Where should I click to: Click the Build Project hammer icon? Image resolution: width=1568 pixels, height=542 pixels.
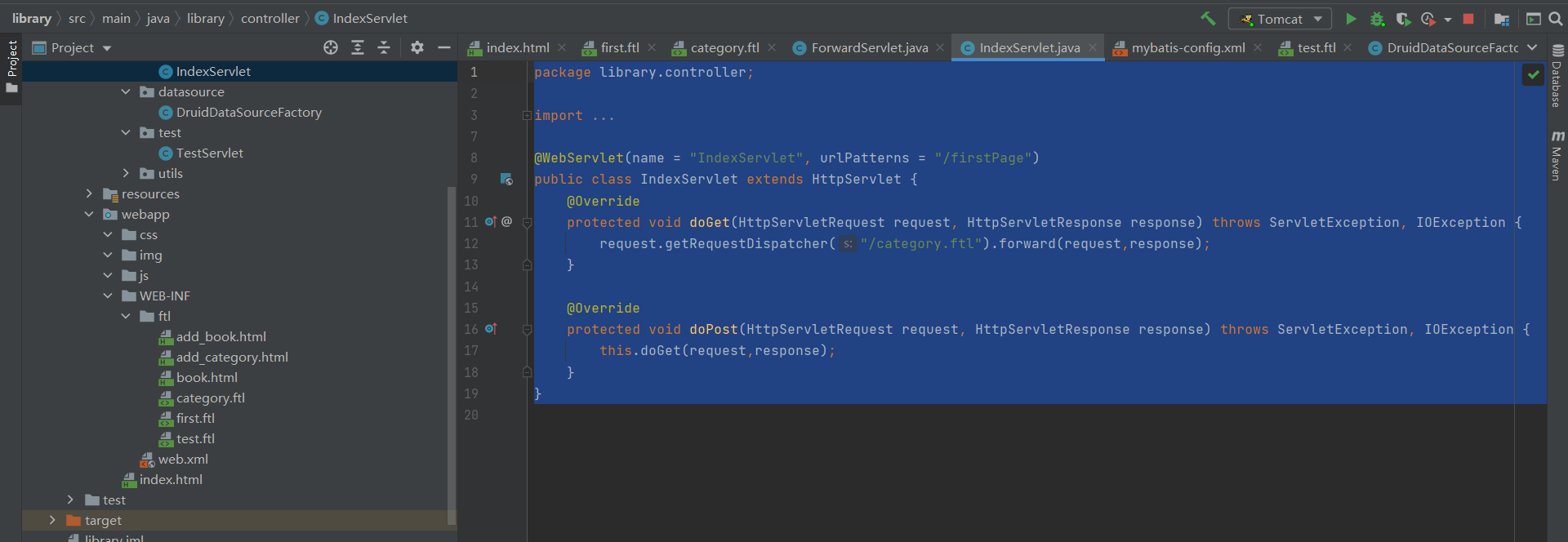[x=1208, y=18]
